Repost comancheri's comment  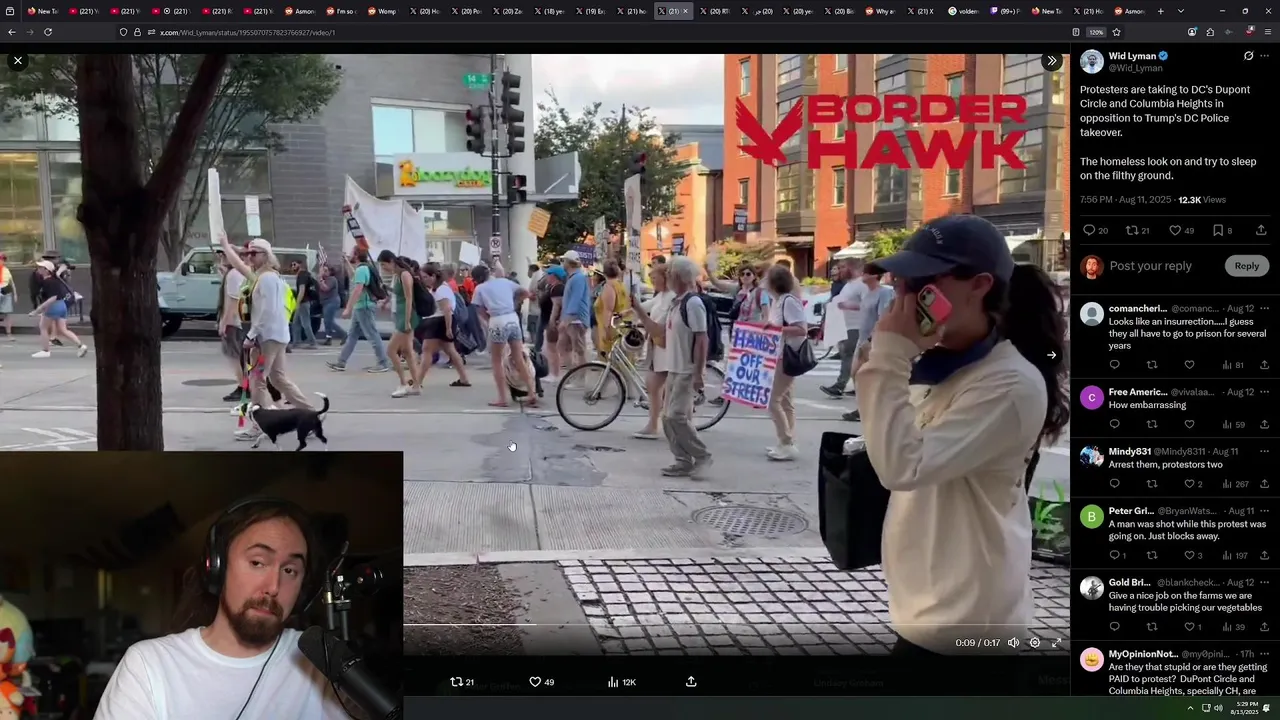1152,365
